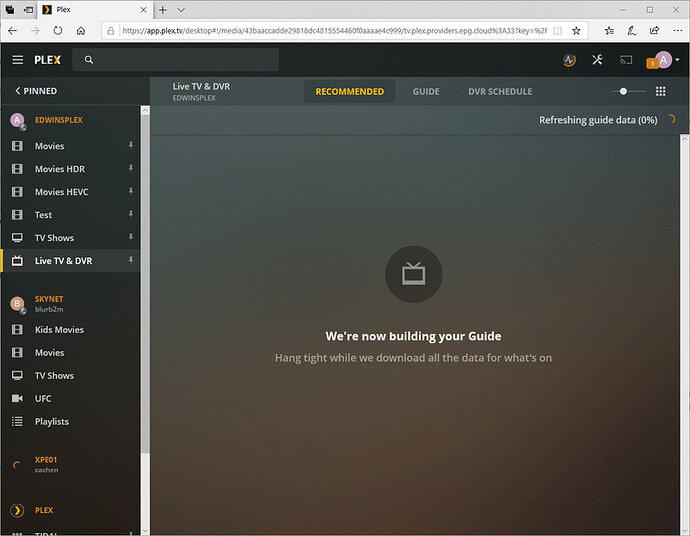The image size is (690, 536).
Task: Open the reading view icon
Action: pos(558,30)
